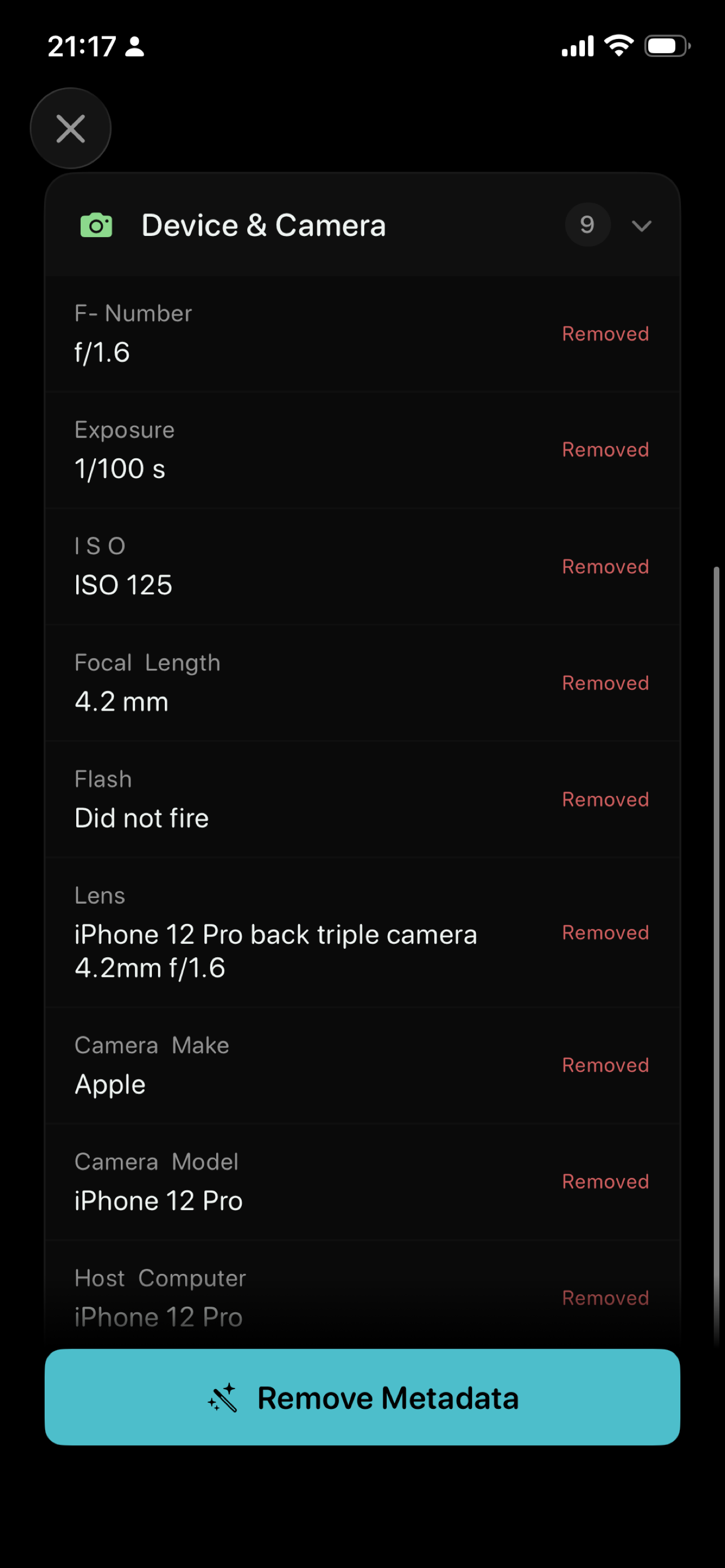Toggle Removed label for Camera Model
The image size is (725, 1568).
click(605, 1181)
